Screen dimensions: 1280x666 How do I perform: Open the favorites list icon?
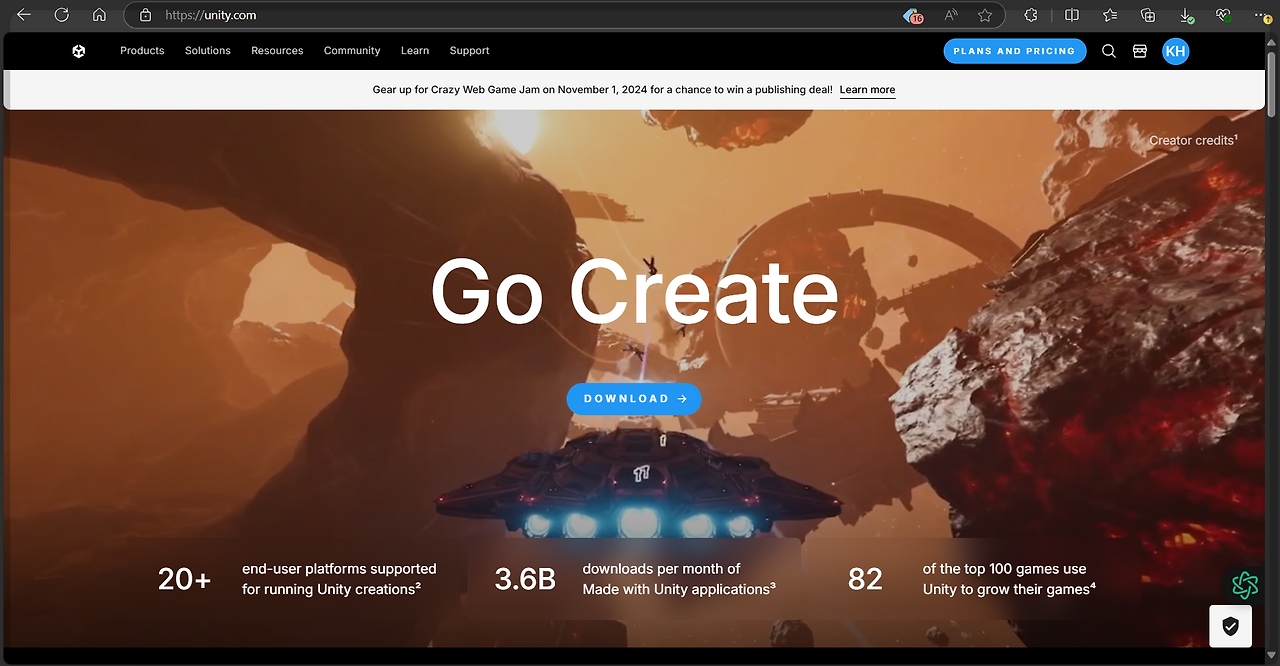(x=1110, y=15)
